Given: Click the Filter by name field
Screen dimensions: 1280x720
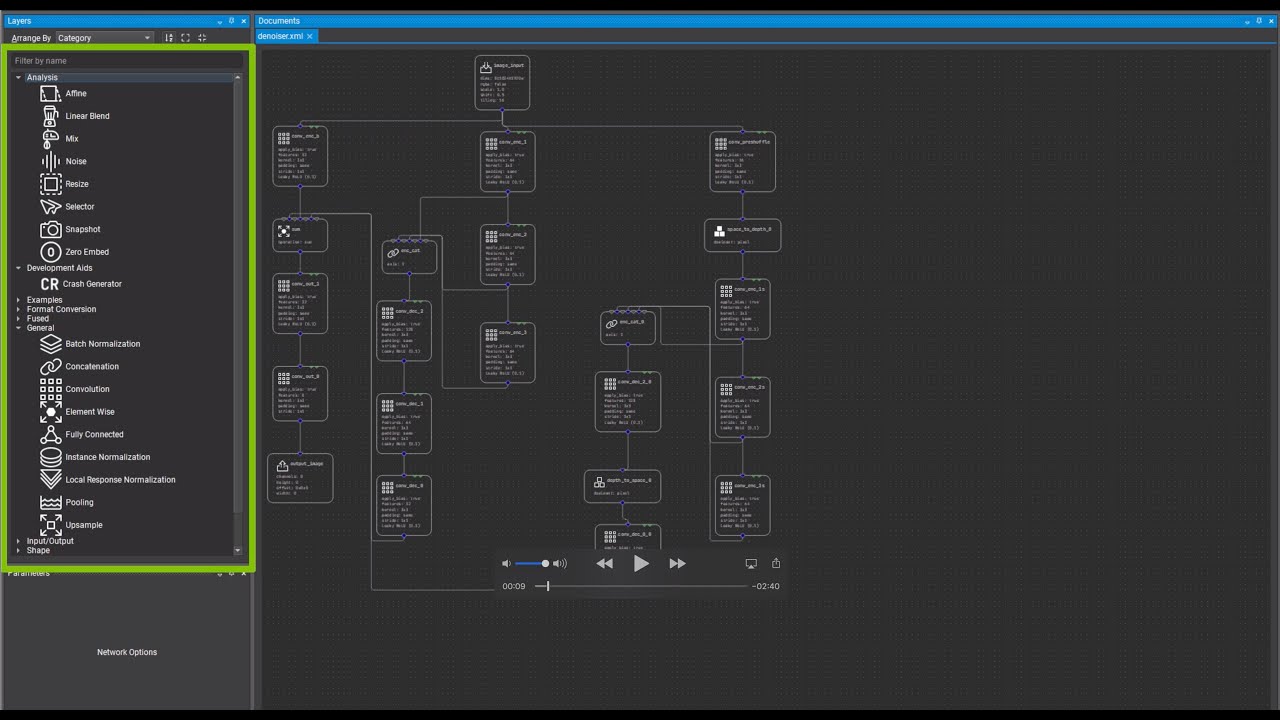Looking at the screenshot, I should 126,61.
